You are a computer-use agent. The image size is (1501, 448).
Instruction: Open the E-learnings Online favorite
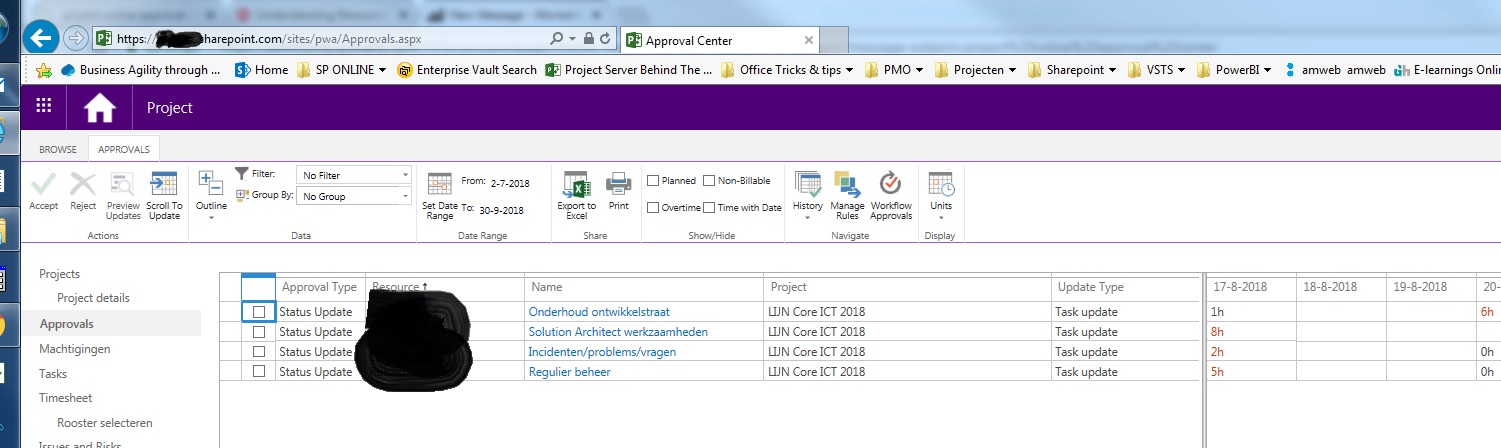click(1447, 70)
